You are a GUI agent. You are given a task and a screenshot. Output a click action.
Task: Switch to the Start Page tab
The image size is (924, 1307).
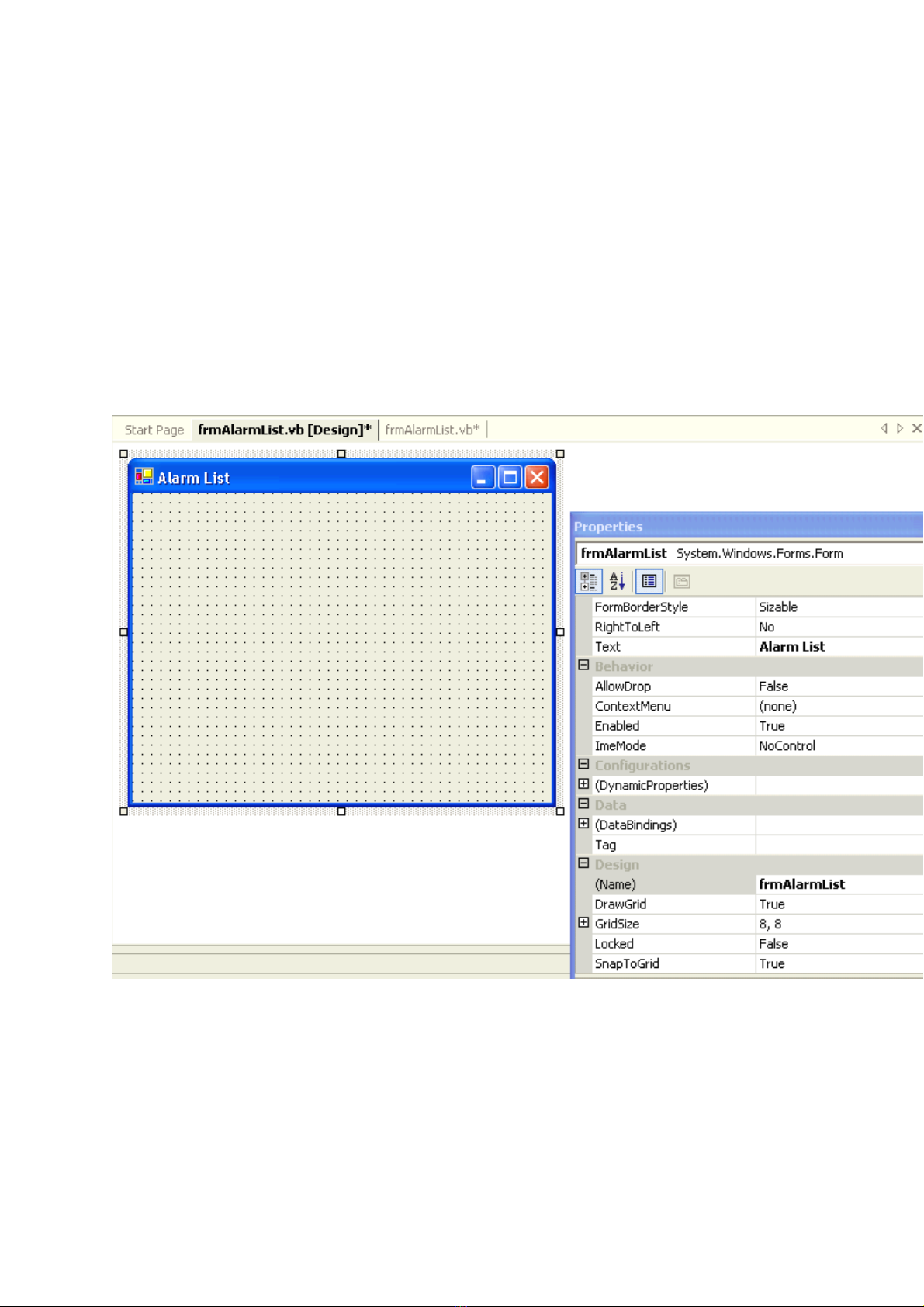tap(154, 430)
